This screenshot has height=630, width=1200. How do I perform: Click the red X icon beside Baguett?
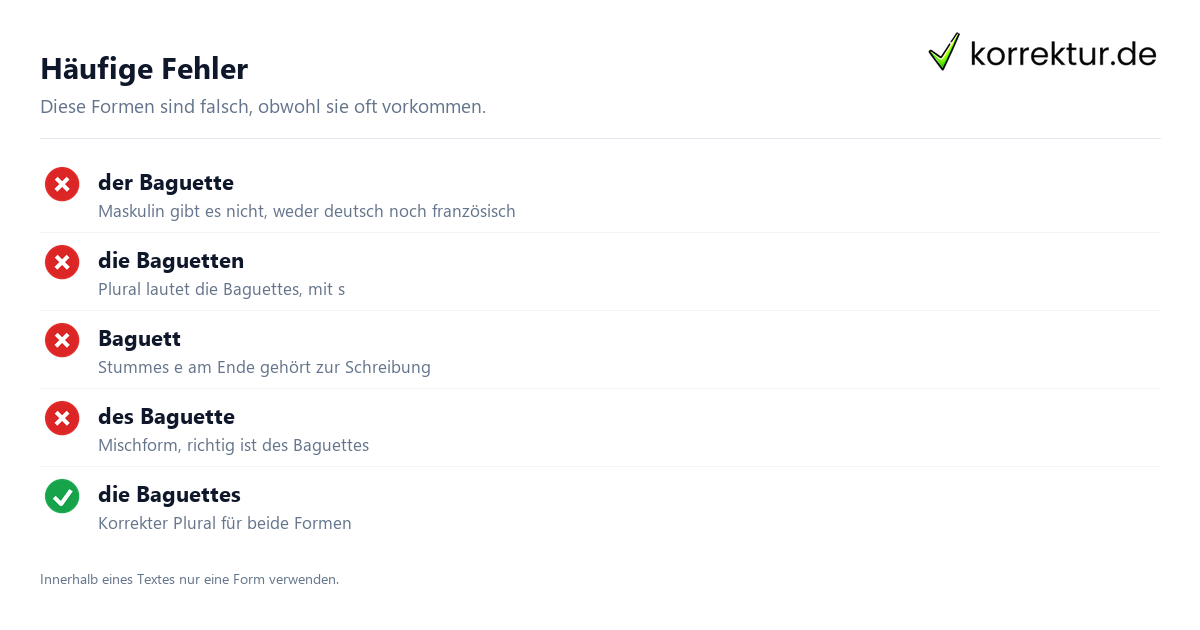click(x=62, y=340)
